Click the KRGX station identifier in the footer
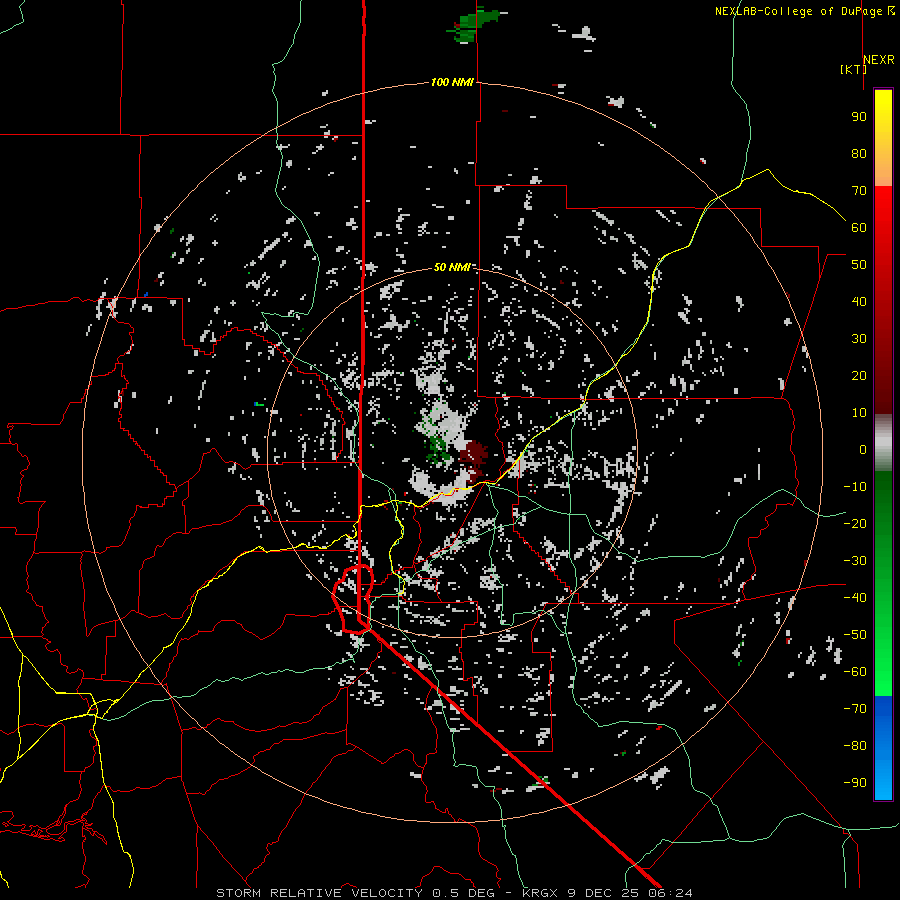900x900 pixels. (539, 893)
